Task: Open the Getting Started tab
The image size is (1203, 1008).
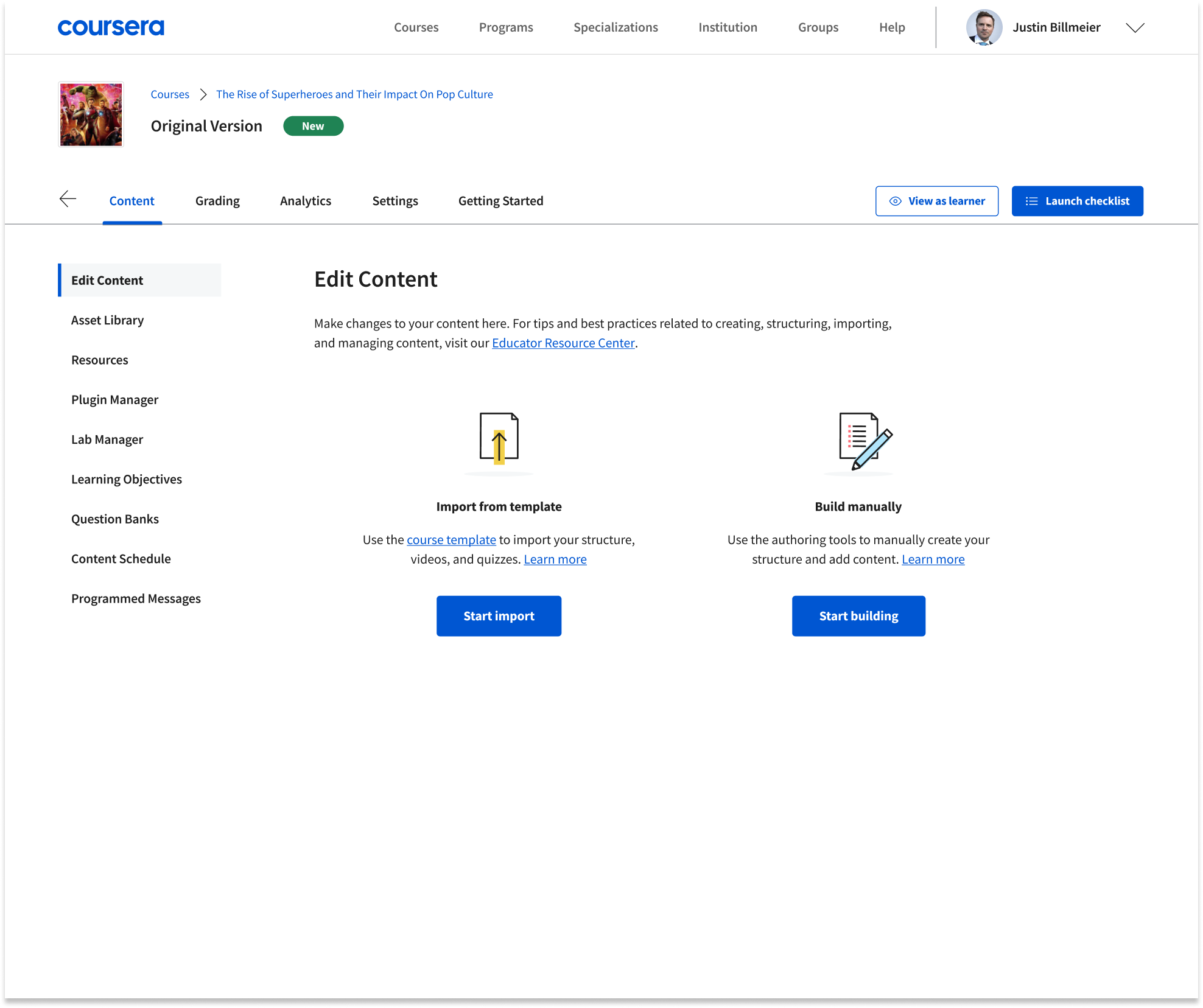Action: pos(500,201)
